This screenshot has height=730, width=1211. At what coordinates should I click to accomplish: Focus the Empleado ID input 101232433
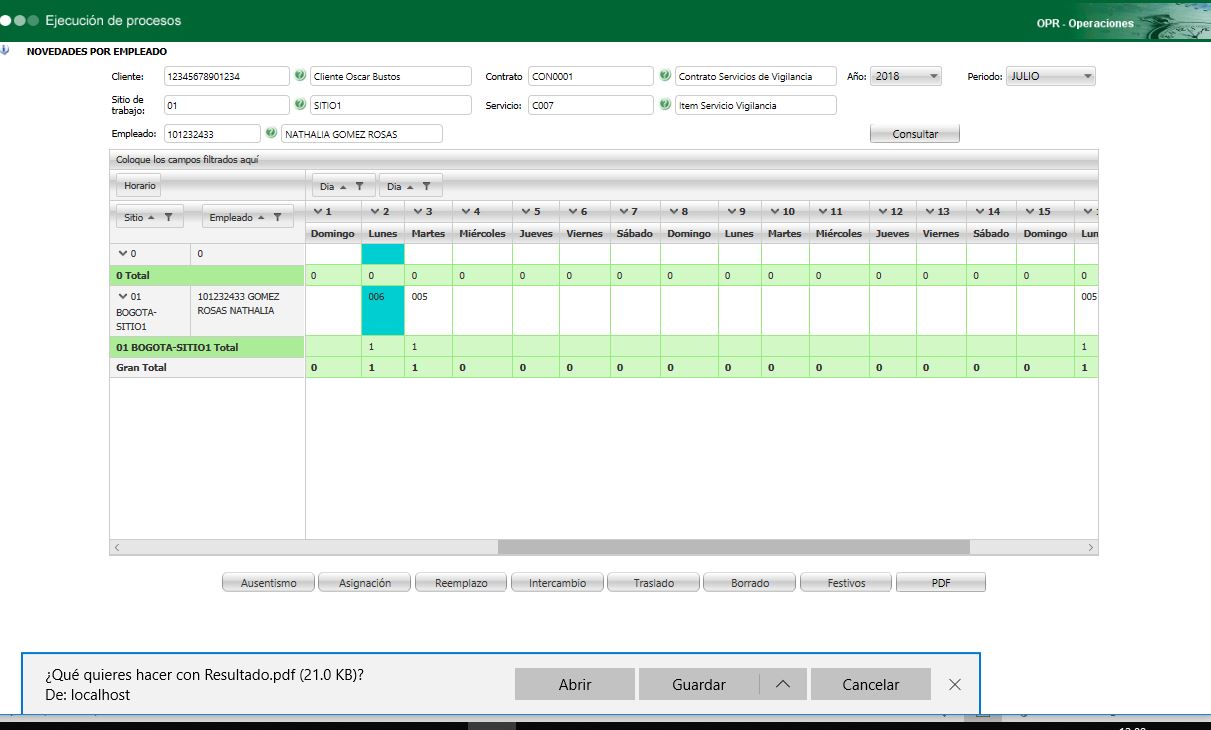[x=211, y=134]
